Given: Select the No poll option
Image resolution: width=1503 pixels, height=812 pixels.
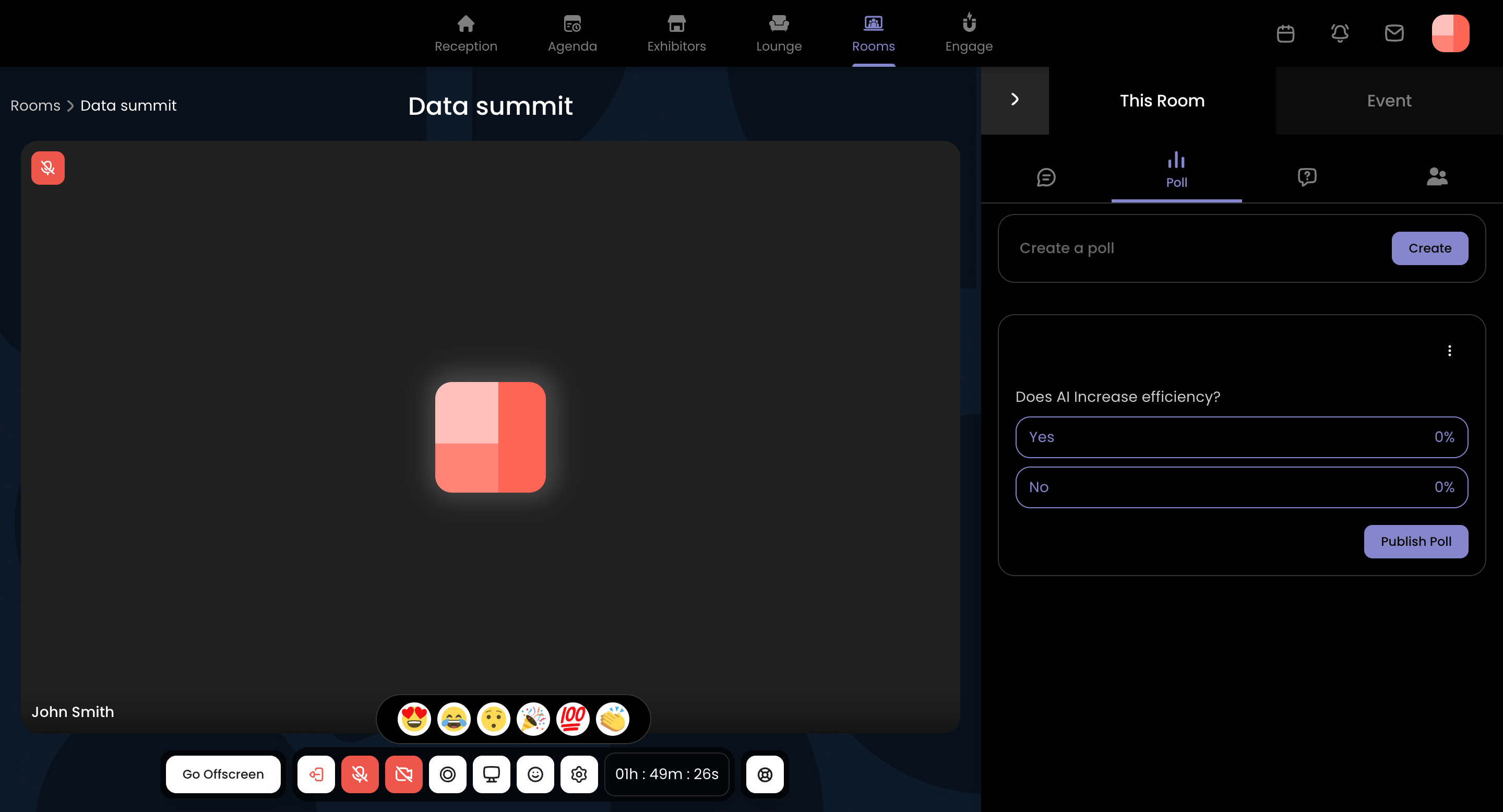Looking at the screenshot, I should [x=1242, y=487].
